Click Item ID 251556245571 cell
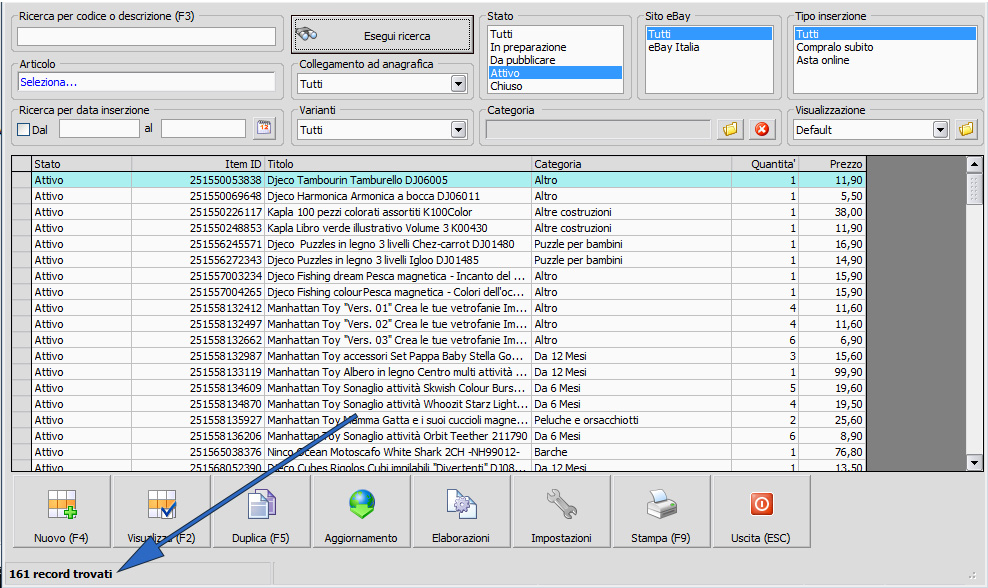This screenshot has width=988, height=588. coord(198,244)
